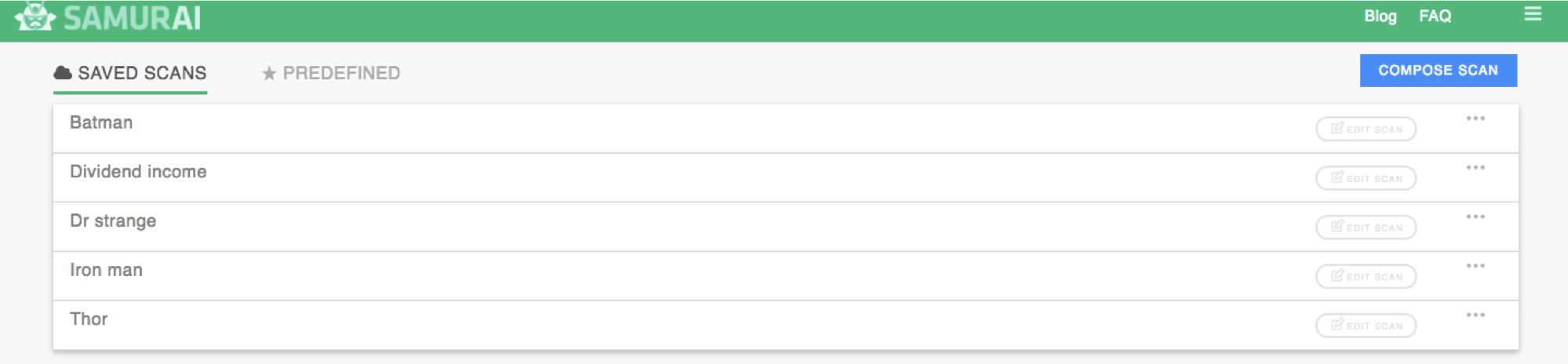Edit the Batman scan

1366,129
